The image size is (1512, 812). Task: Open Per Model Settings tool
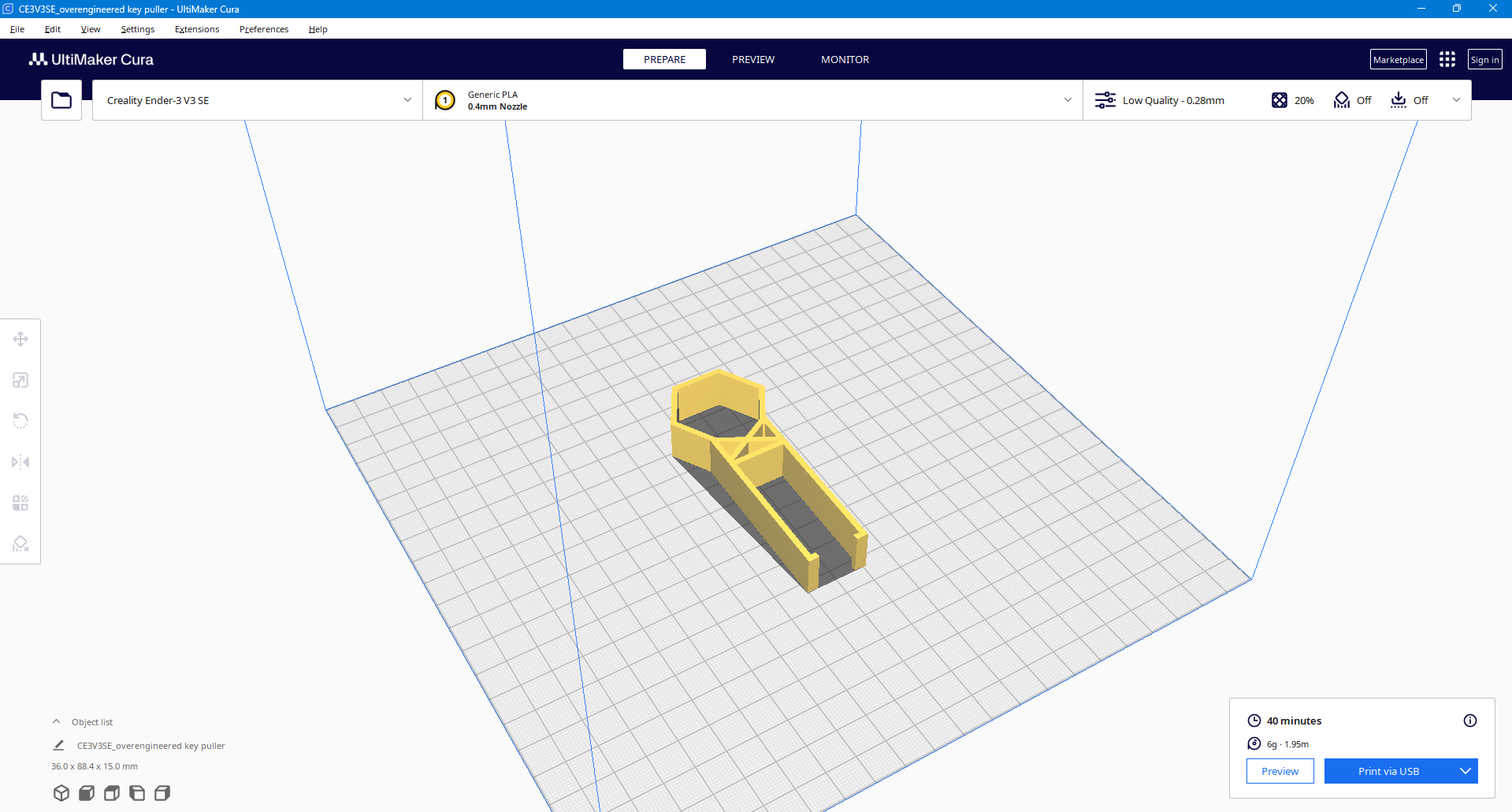pos(20,503)
